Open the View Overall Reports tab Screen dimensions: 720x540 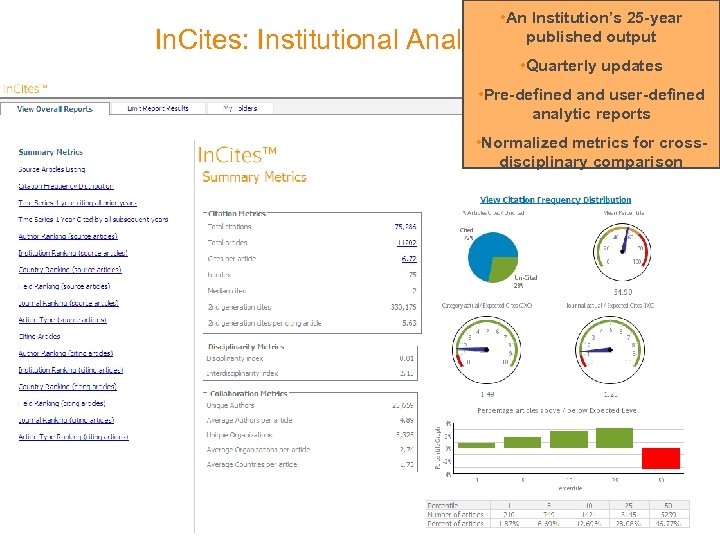55,109
